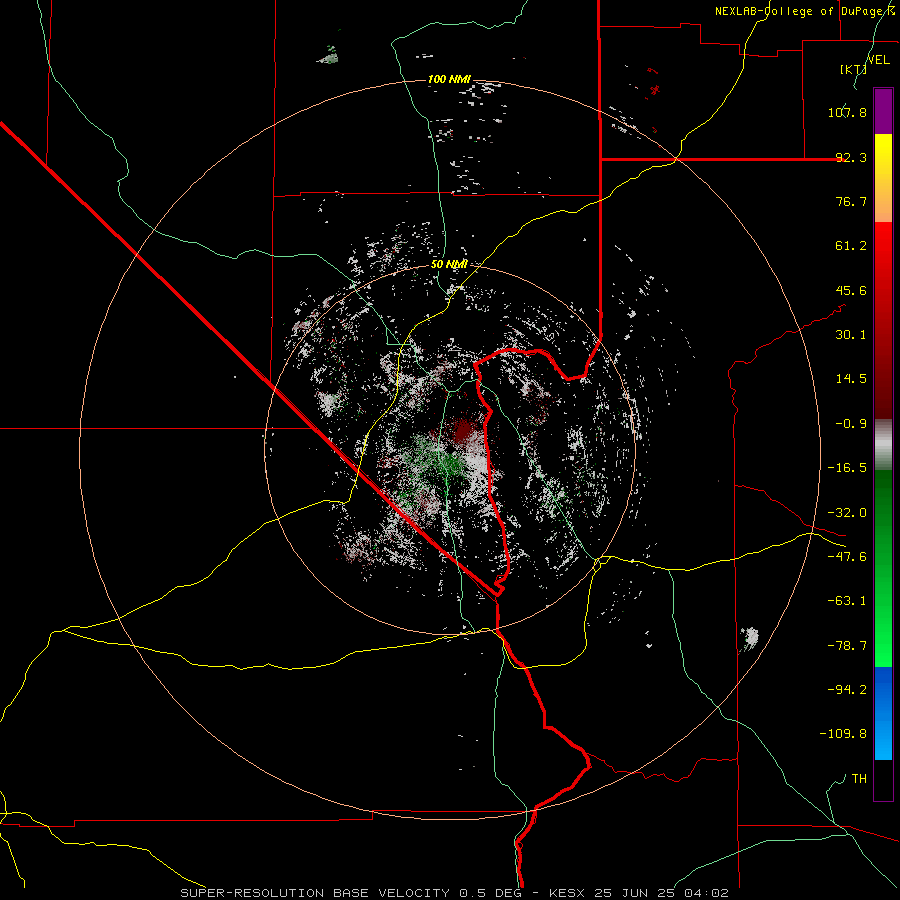
Task: Pick the blue segment of the color bar
Action: [x=883, y=713]
